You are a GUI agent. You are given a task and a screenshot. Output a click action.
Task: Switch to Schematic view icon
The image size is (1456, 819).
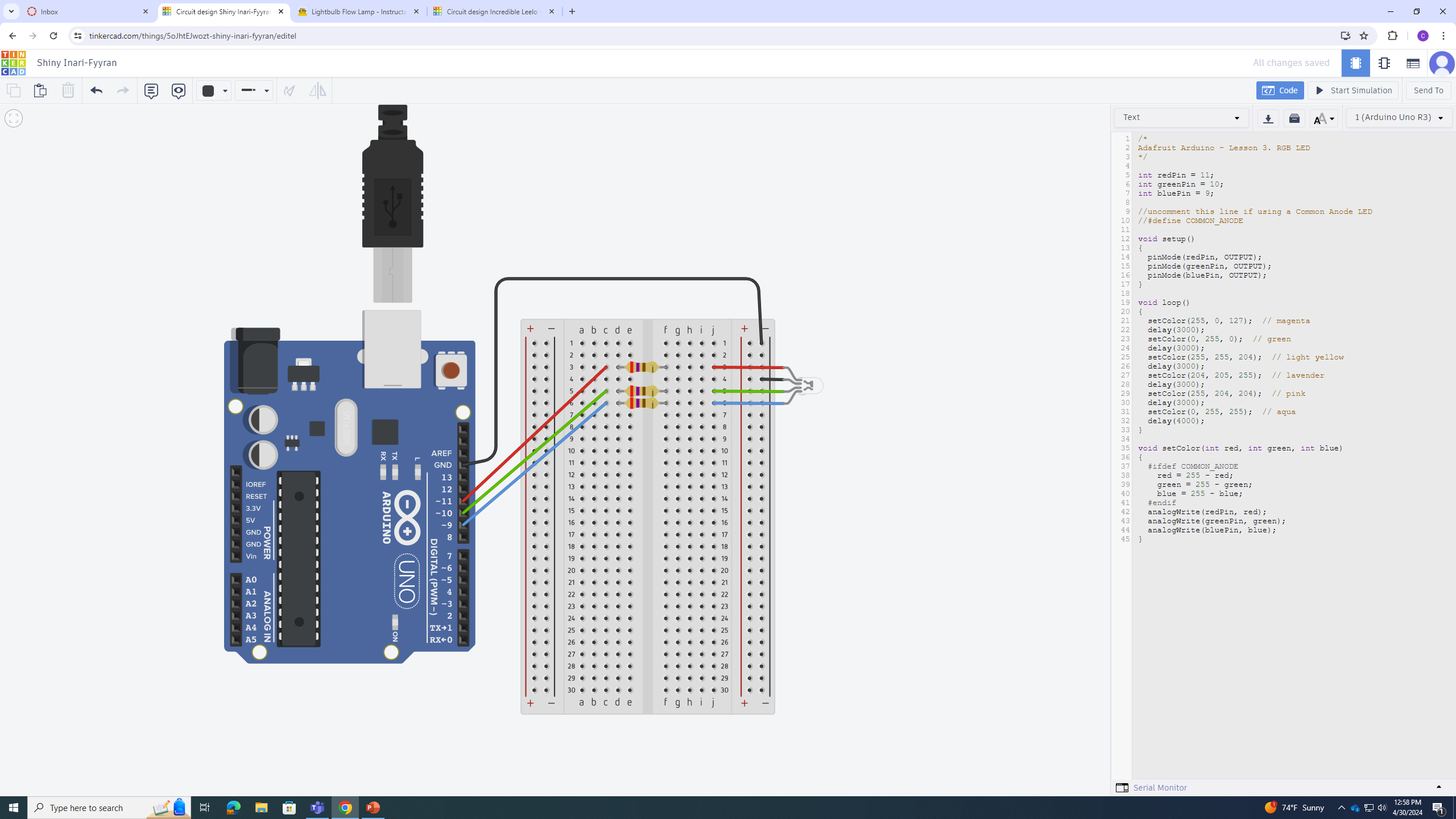[x=1384, y=63]
